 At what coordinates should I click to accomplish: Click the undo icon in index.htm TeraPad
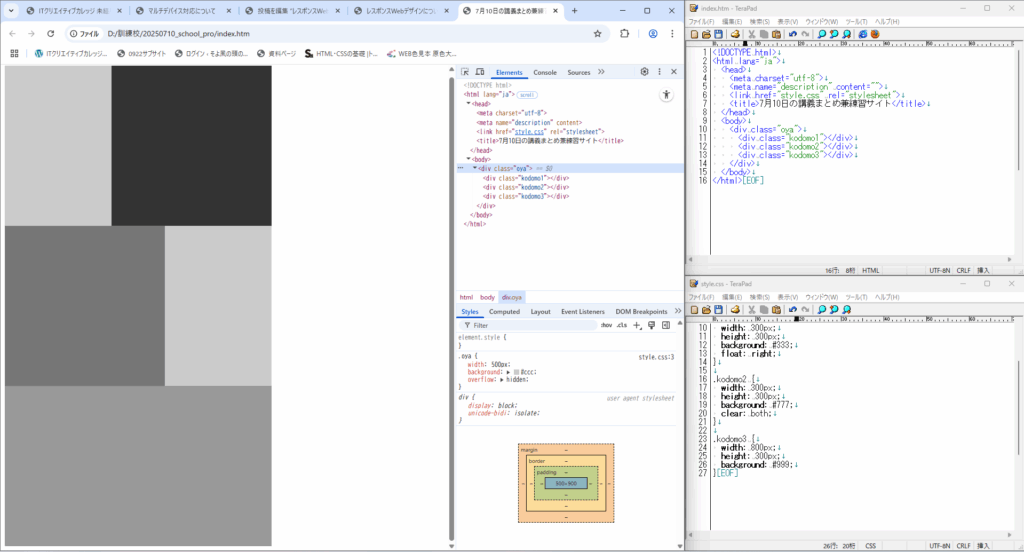[792, 34]
